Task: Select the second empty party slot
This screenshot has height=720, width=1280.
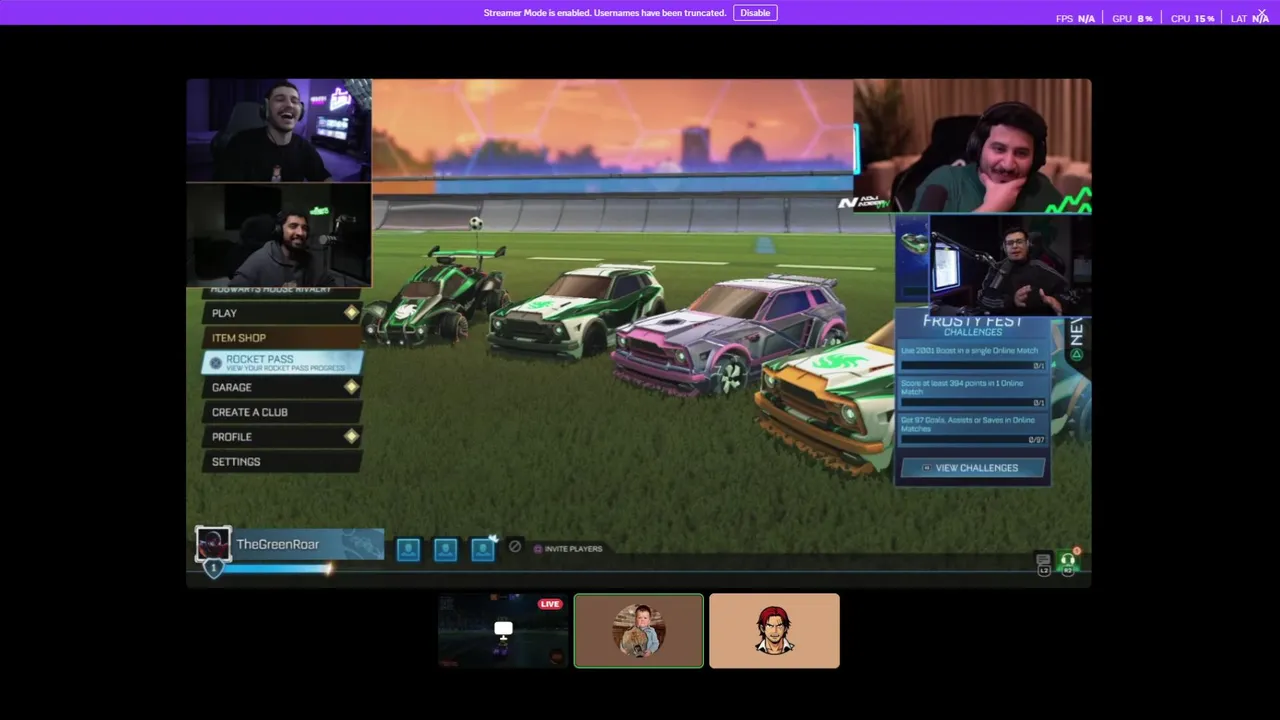Action: 445,549
